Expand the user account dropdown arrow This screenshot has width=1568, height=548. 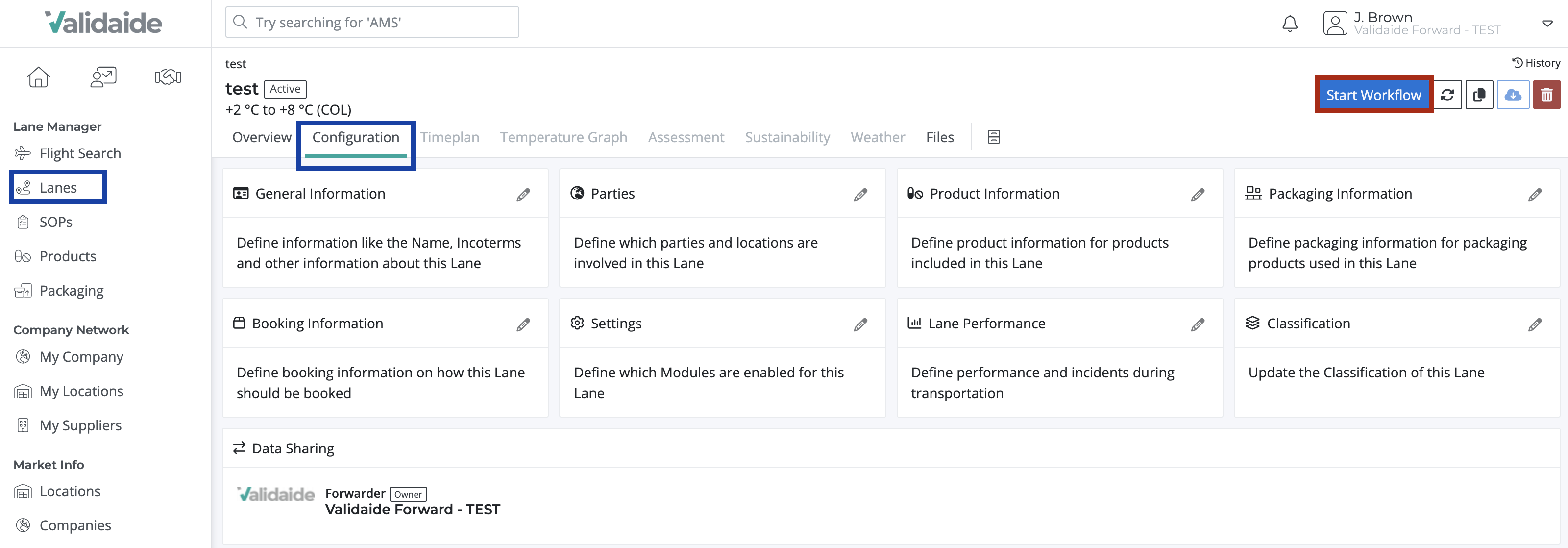coord(1547,24)
